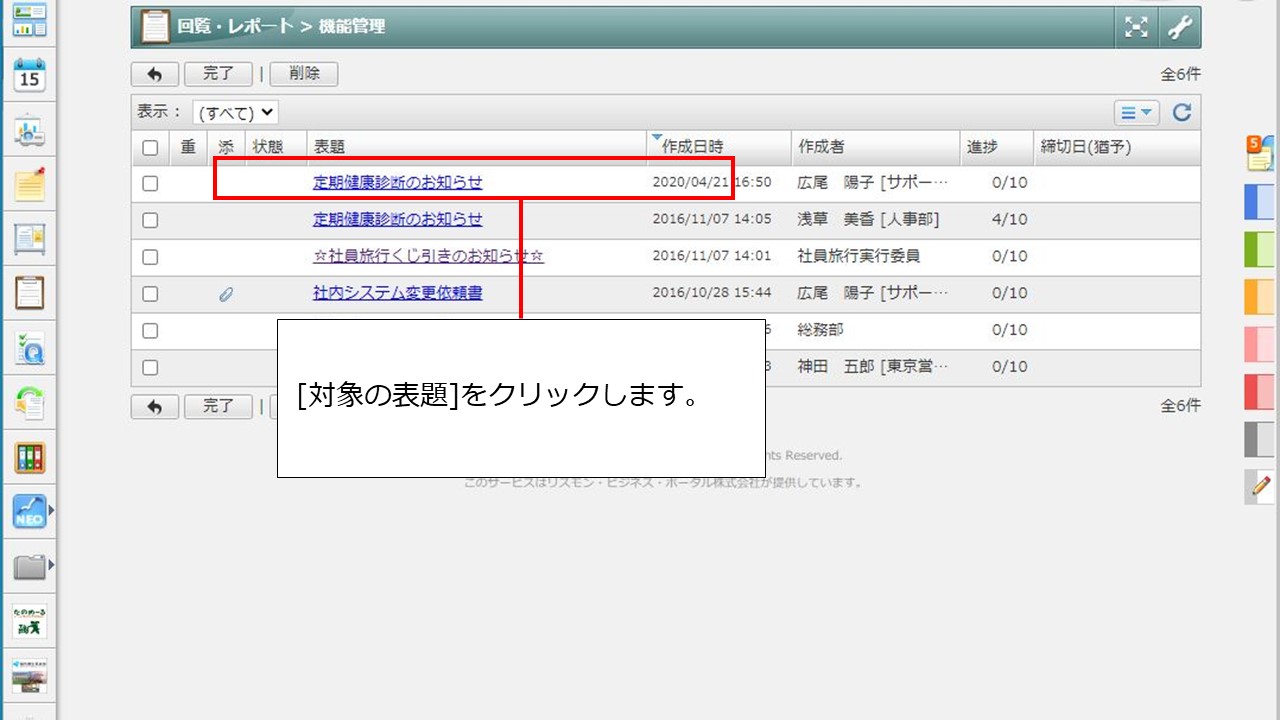1280x720 pixels.
Task: Check the box for 社内システム変更依頼書 row
Action: tap(150, 294)
